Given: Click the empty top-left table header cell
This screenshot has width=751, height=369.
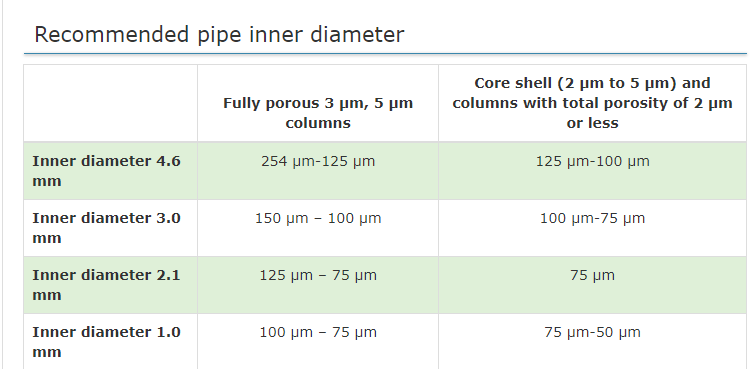Looking at the screenshot, I should (111, 103).
